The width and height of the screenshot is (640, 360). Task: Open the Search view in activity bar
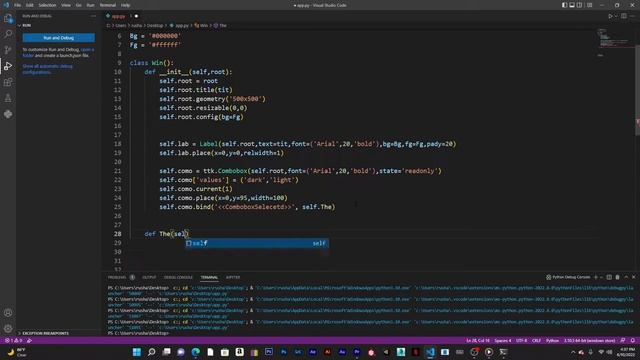click(8, 34)
